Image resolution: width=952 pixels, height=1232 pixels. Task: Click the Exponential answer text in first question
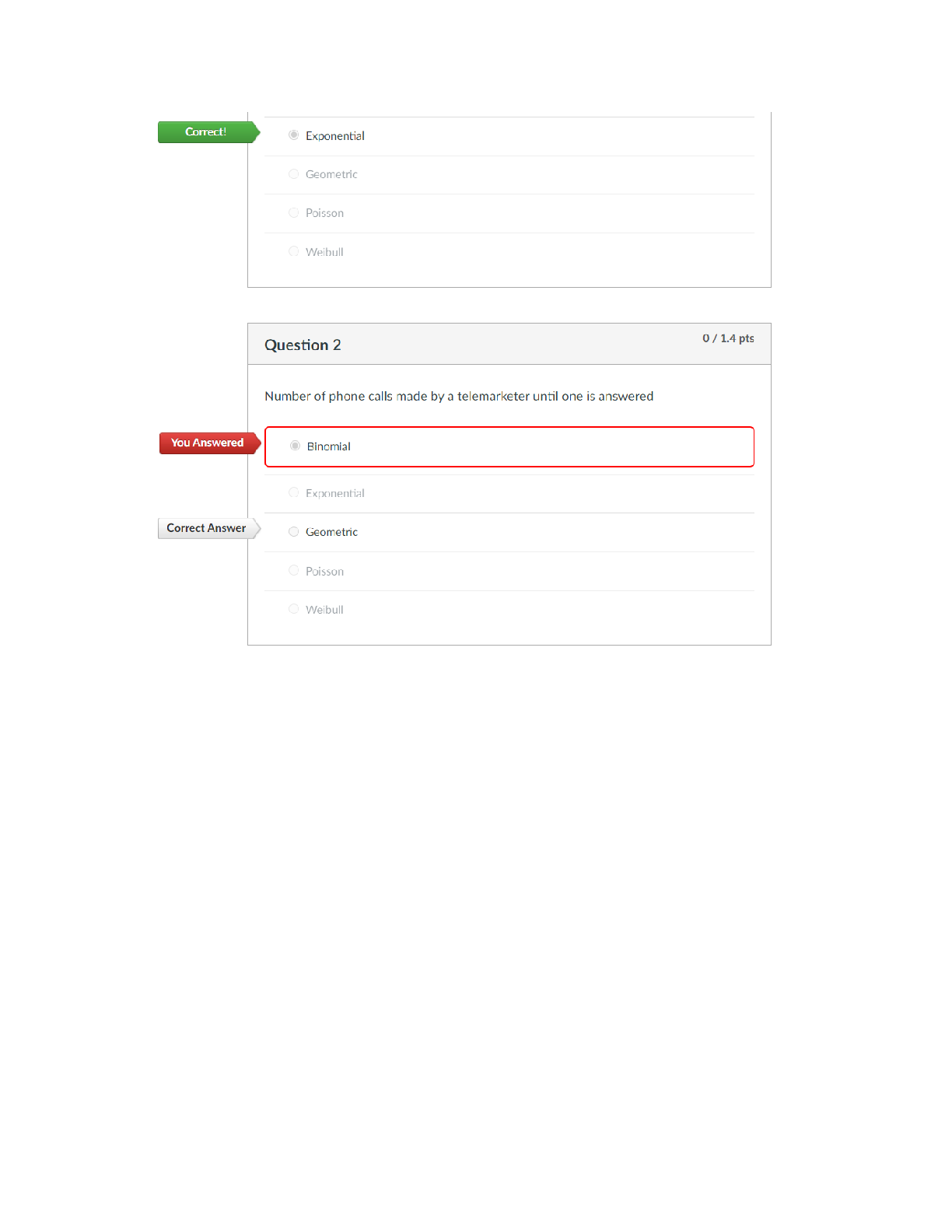tap(335, 136)
